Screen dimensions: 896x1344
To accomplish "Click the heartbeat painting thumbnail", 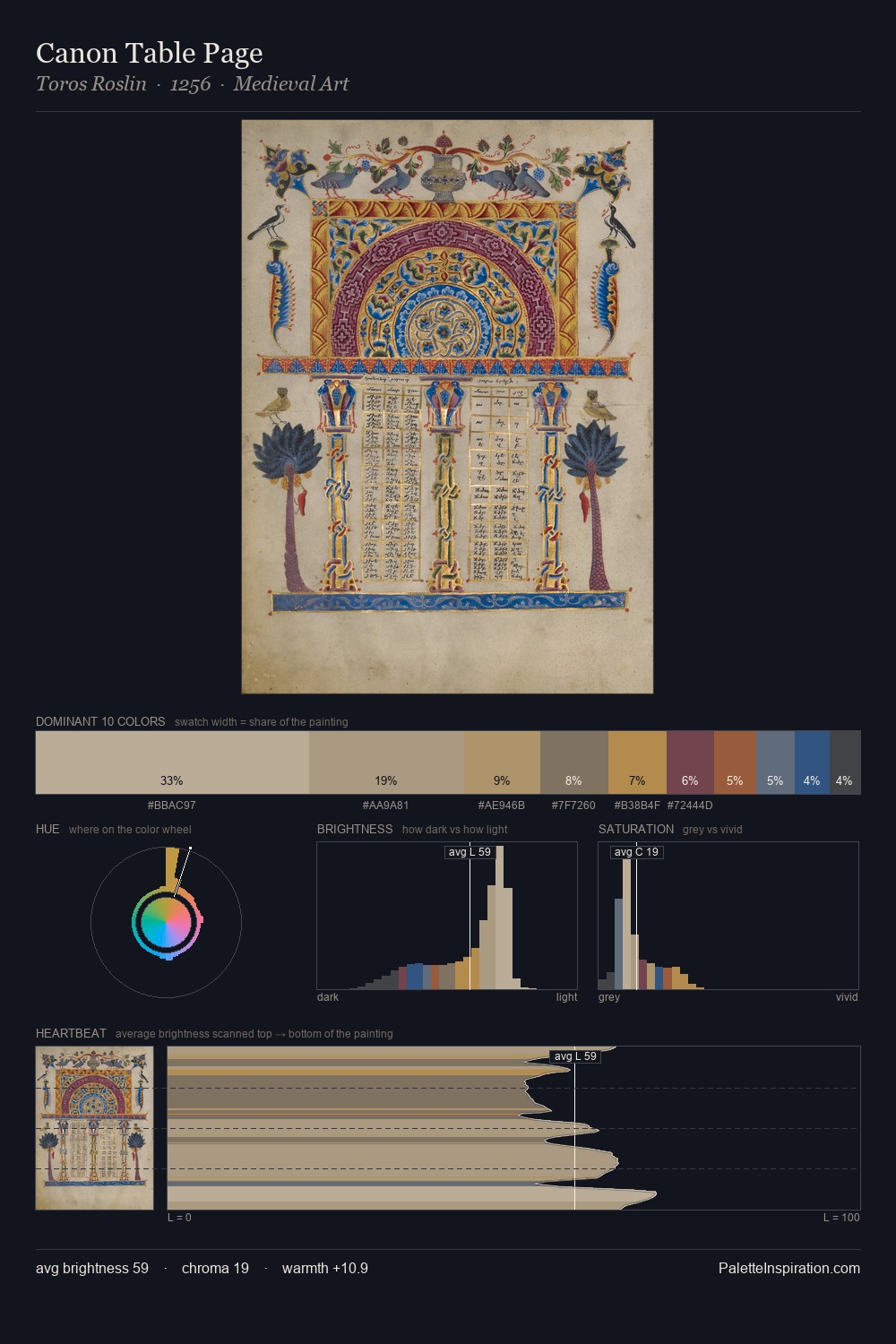I will coord(94,1128).
